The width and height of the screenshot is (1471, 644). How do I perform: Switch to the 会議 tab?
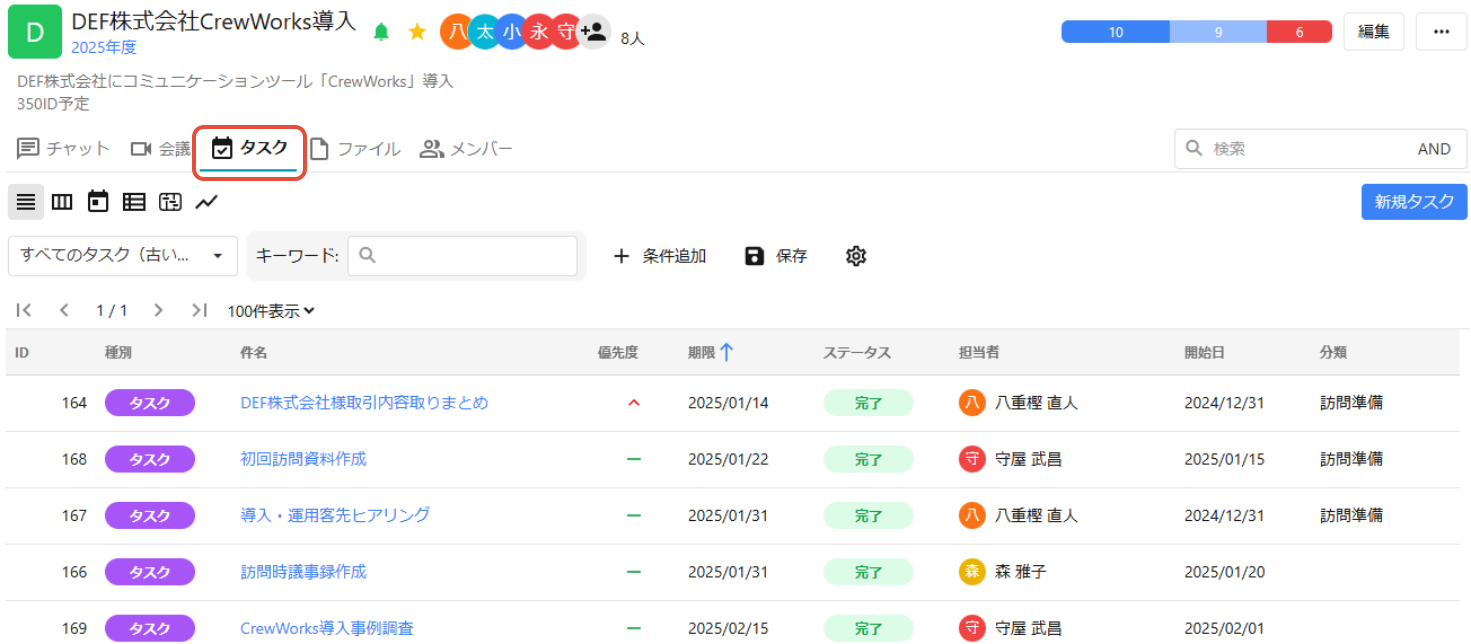160,149
